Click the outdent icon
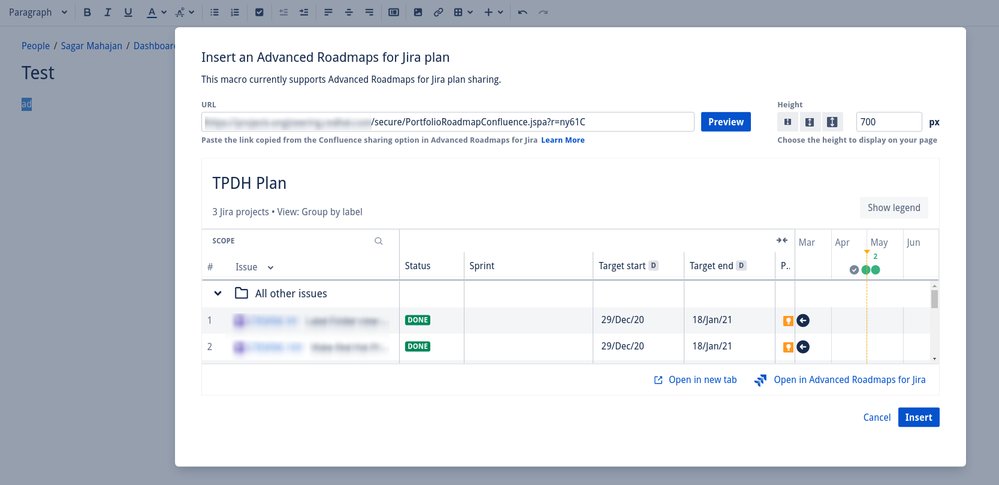The width and height of the screenshot is (999, 485). click(x=284, y=12)
